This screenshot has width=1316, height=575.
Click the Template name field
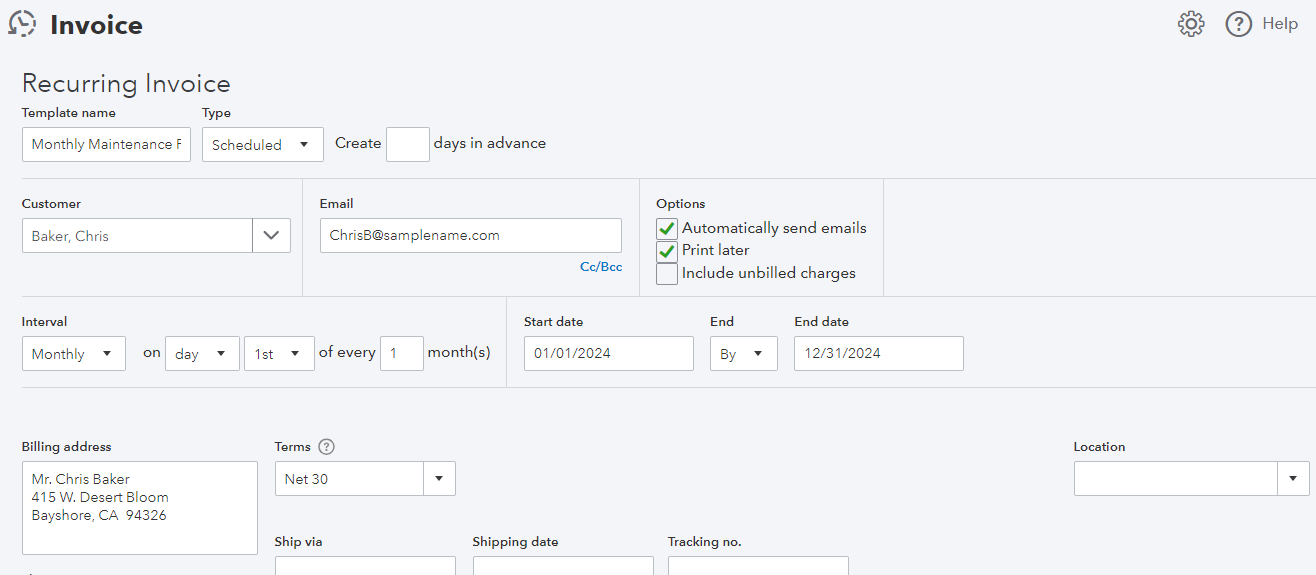coord(106,144)
